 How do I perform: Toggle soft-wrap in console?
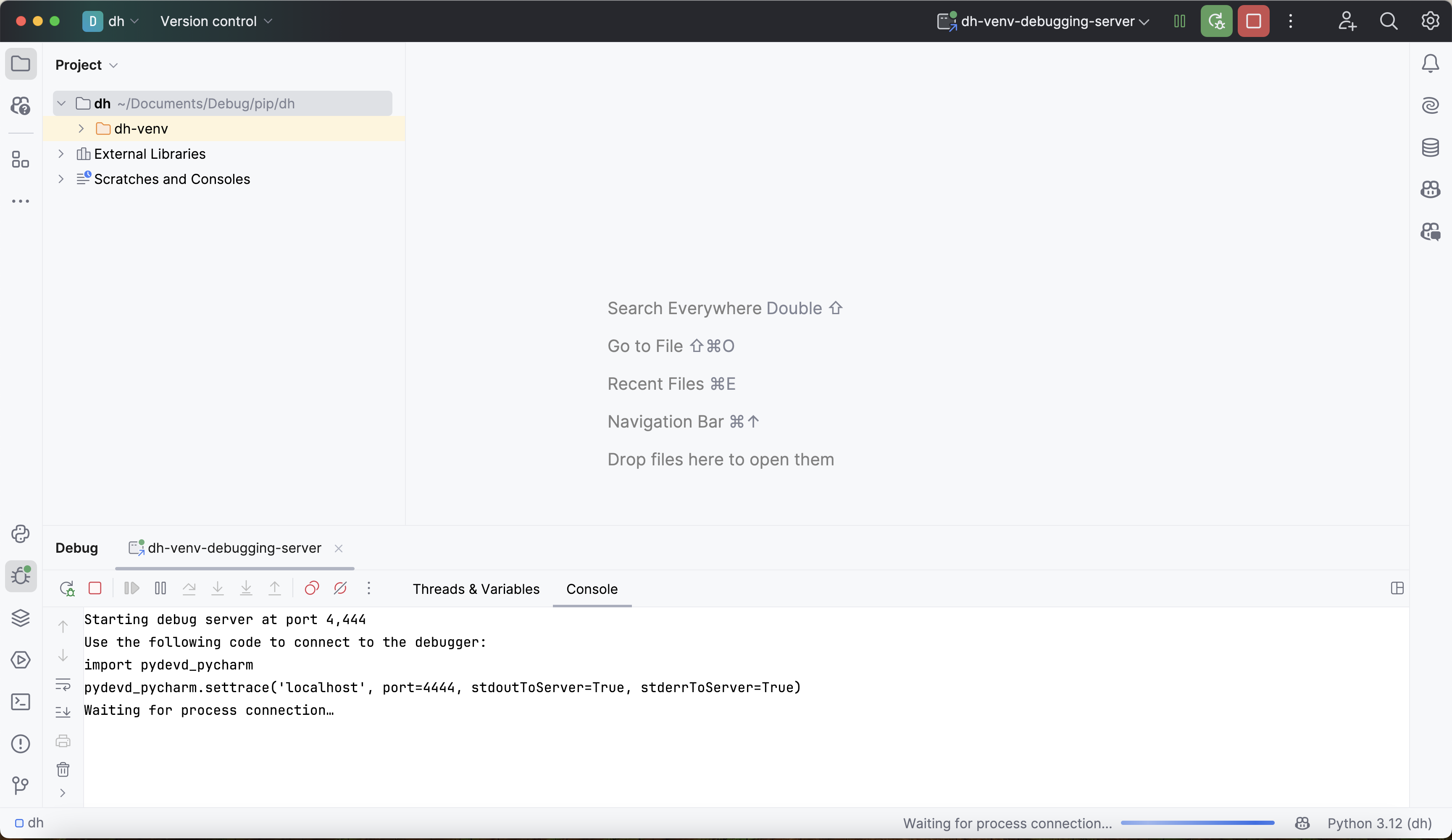(63, 684)
